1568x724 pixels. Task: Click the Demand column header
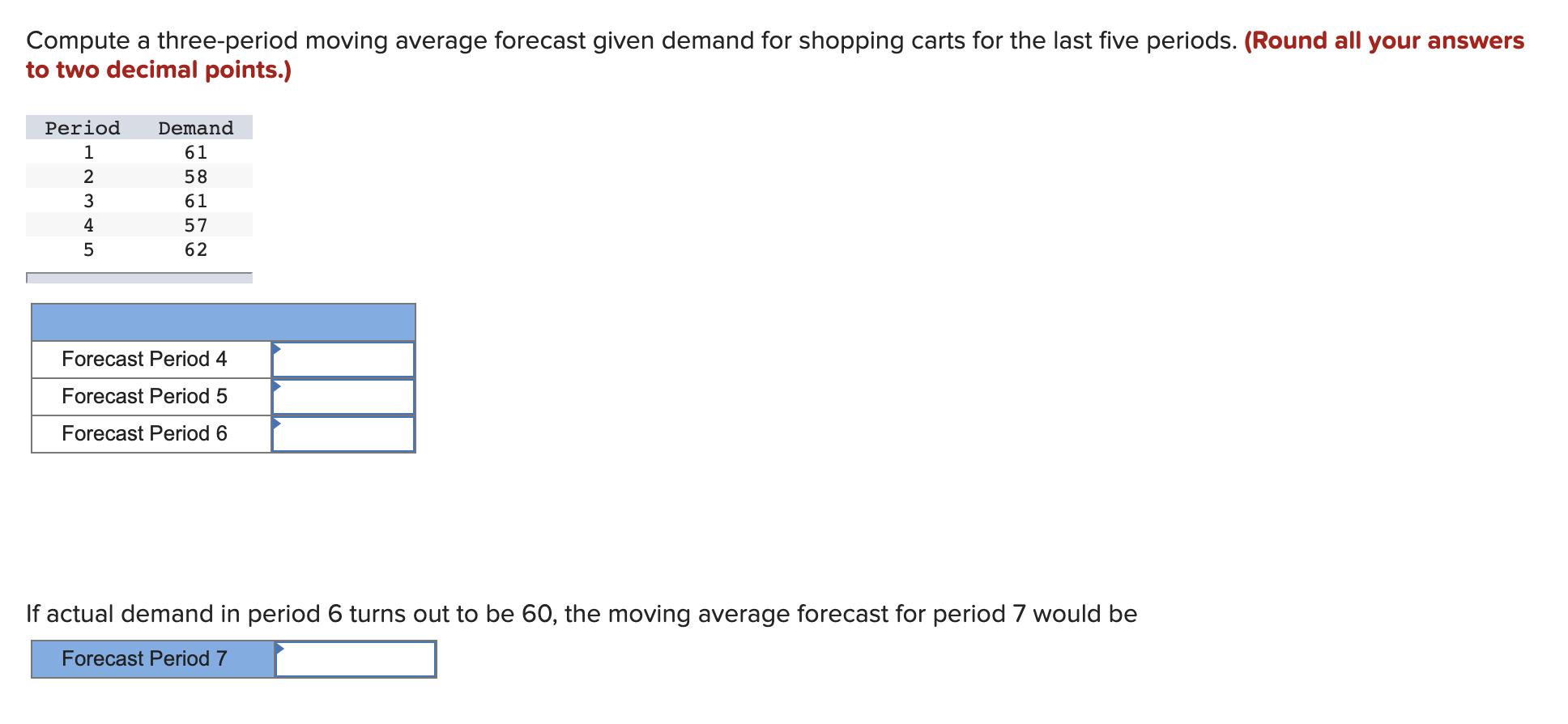[195, 127]
